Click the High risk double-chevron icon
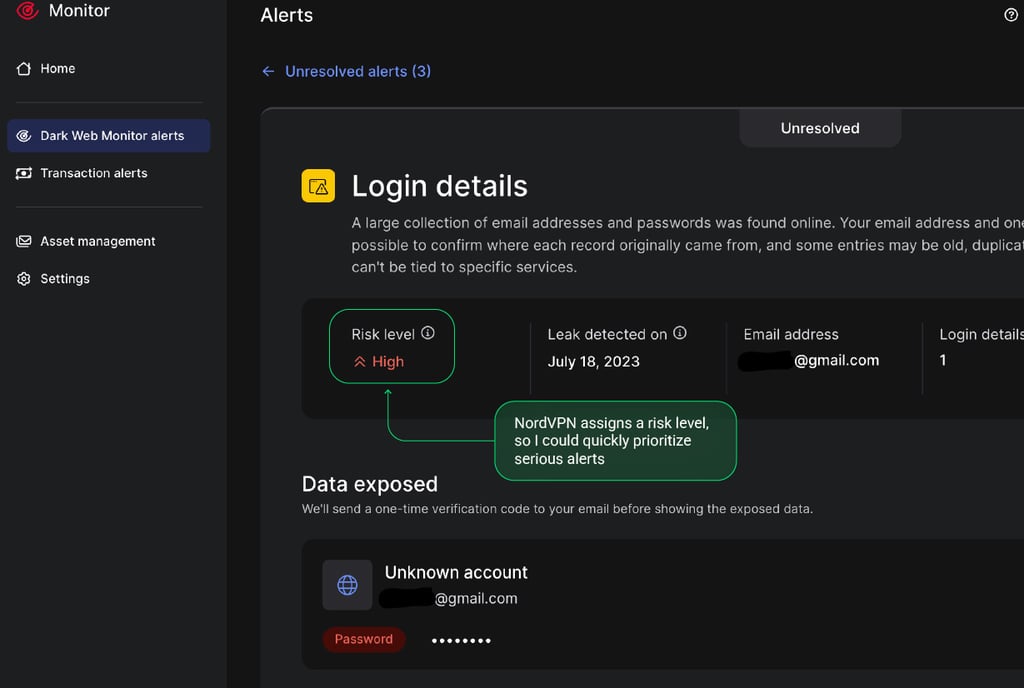 pos(359,362)
